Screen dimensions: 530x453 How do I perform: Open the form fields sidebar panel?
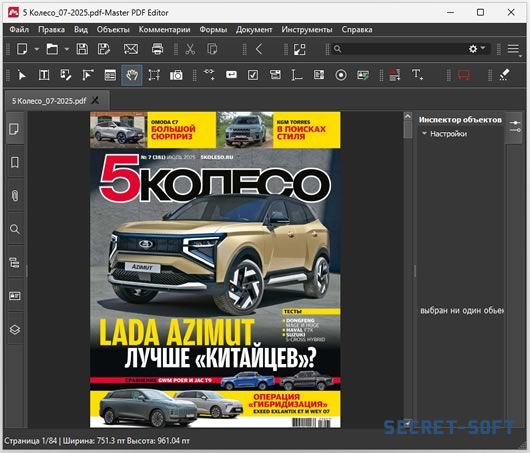(x=15, y=296)
